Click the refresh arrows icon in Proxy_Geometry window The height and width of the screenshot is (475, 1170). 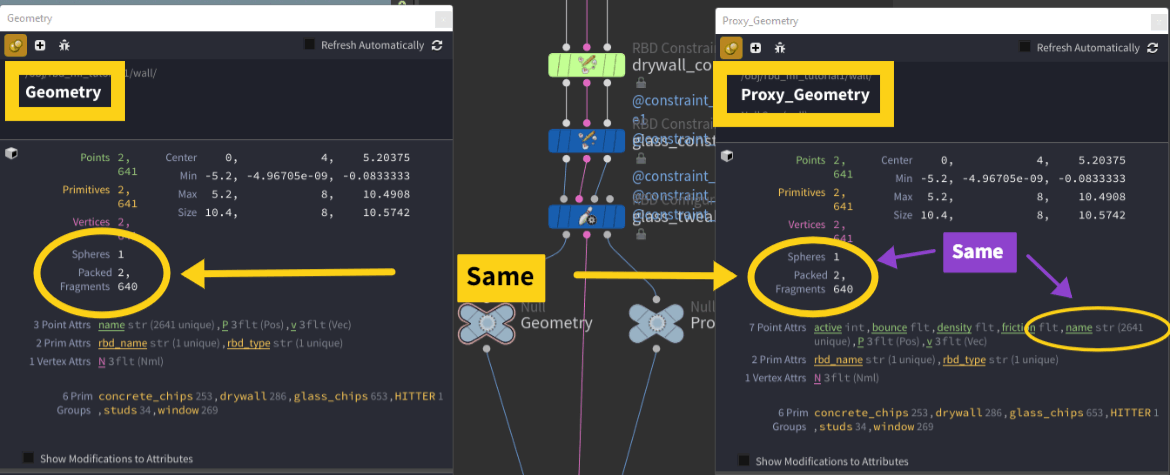1152,47
